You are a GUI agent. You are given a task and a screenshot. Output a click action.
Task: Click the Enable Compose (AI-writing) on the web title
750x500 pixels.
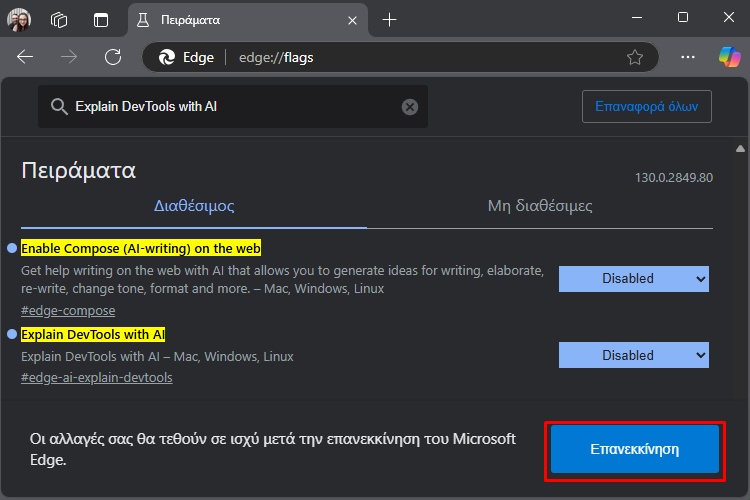coord(141,248)
